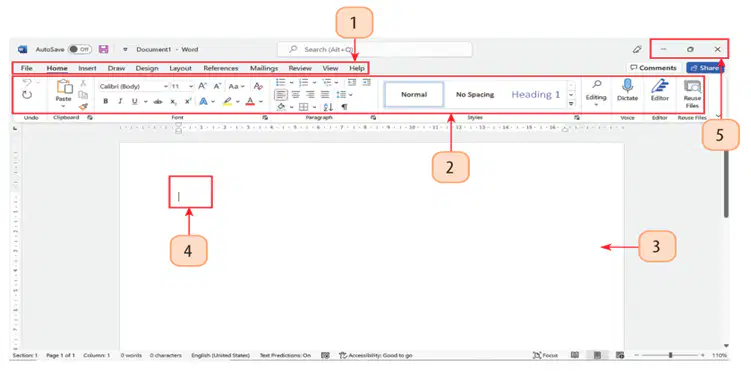Click the macro recording icon in status bar
The width and height of the screenshot is (751, 372).
tap(325, 355)
